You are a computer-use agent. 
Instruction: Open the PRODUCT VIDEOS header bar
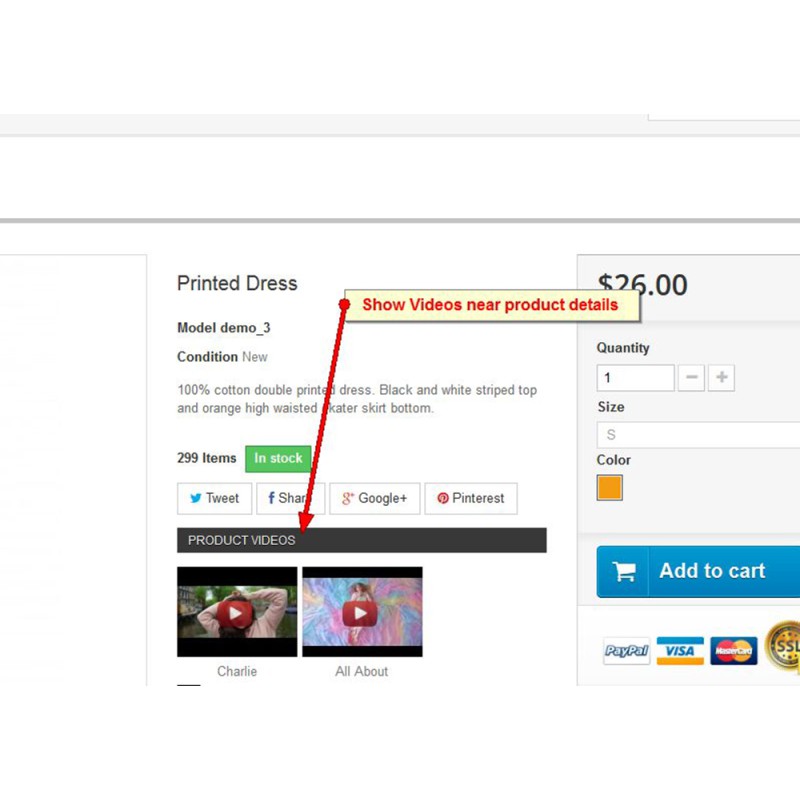tap(362, 540)
